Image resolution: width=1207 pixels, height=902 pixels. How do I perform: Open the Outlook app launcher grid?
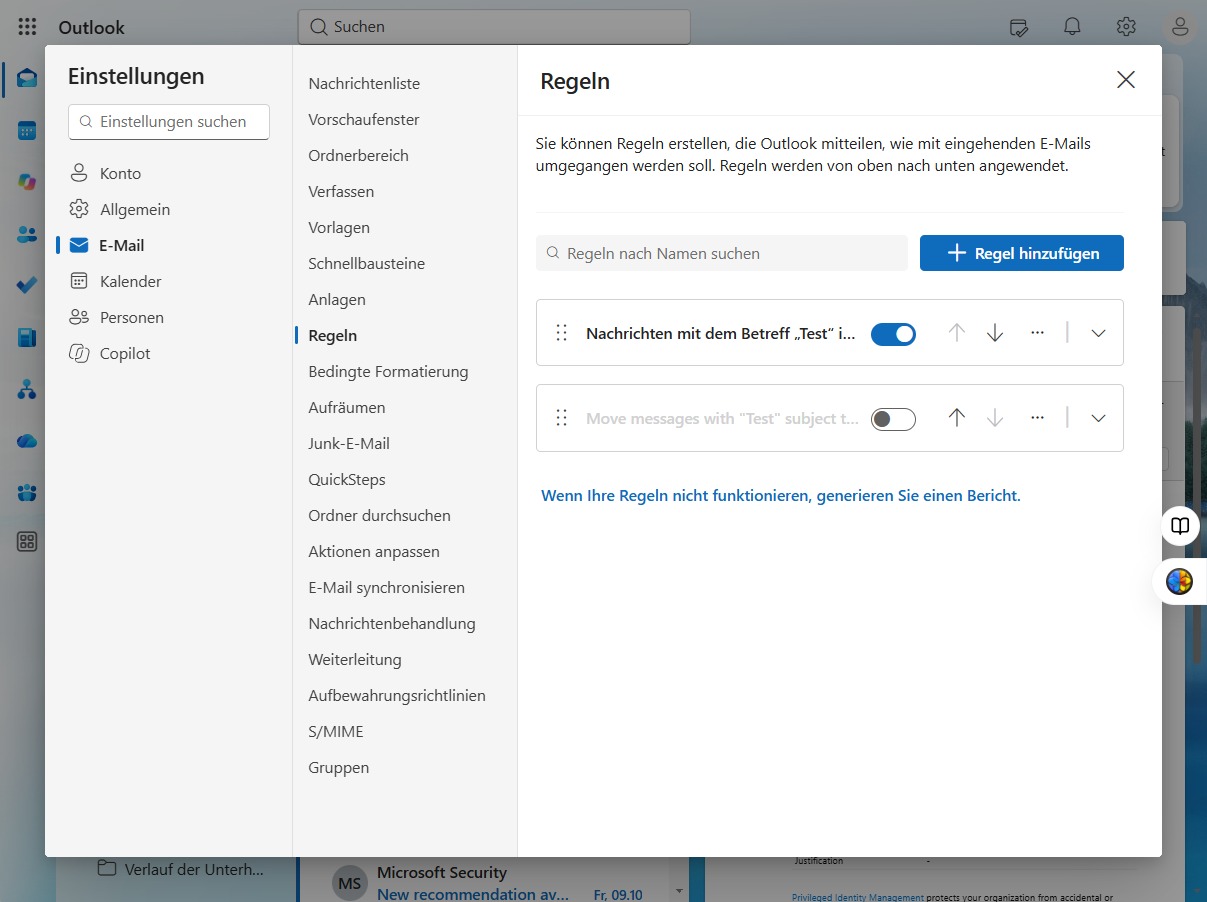point(27,27)
